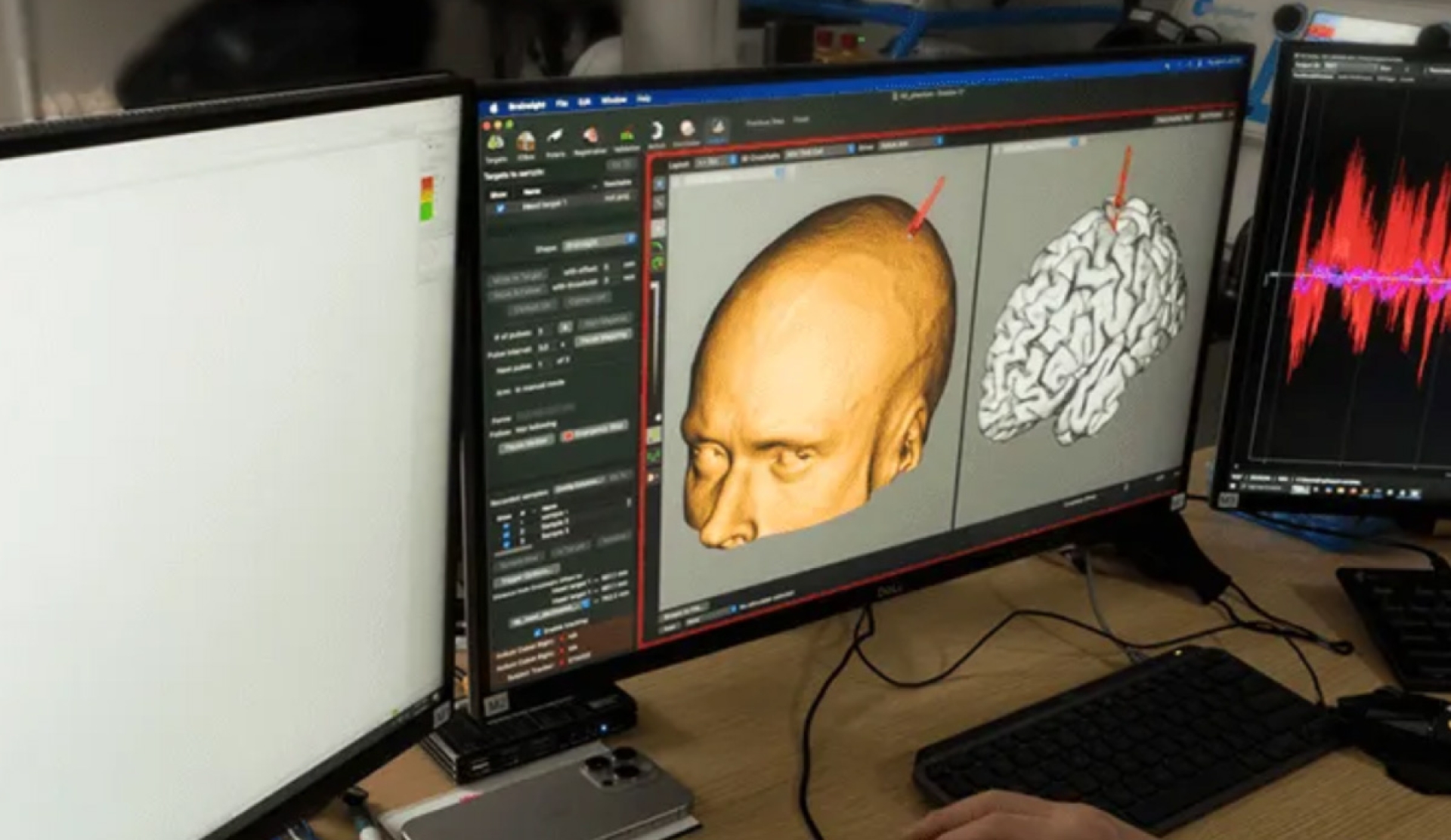Click the third tool icon beside the 3D view
This screenshot has width=1451, height=840.
pos(659,227)
